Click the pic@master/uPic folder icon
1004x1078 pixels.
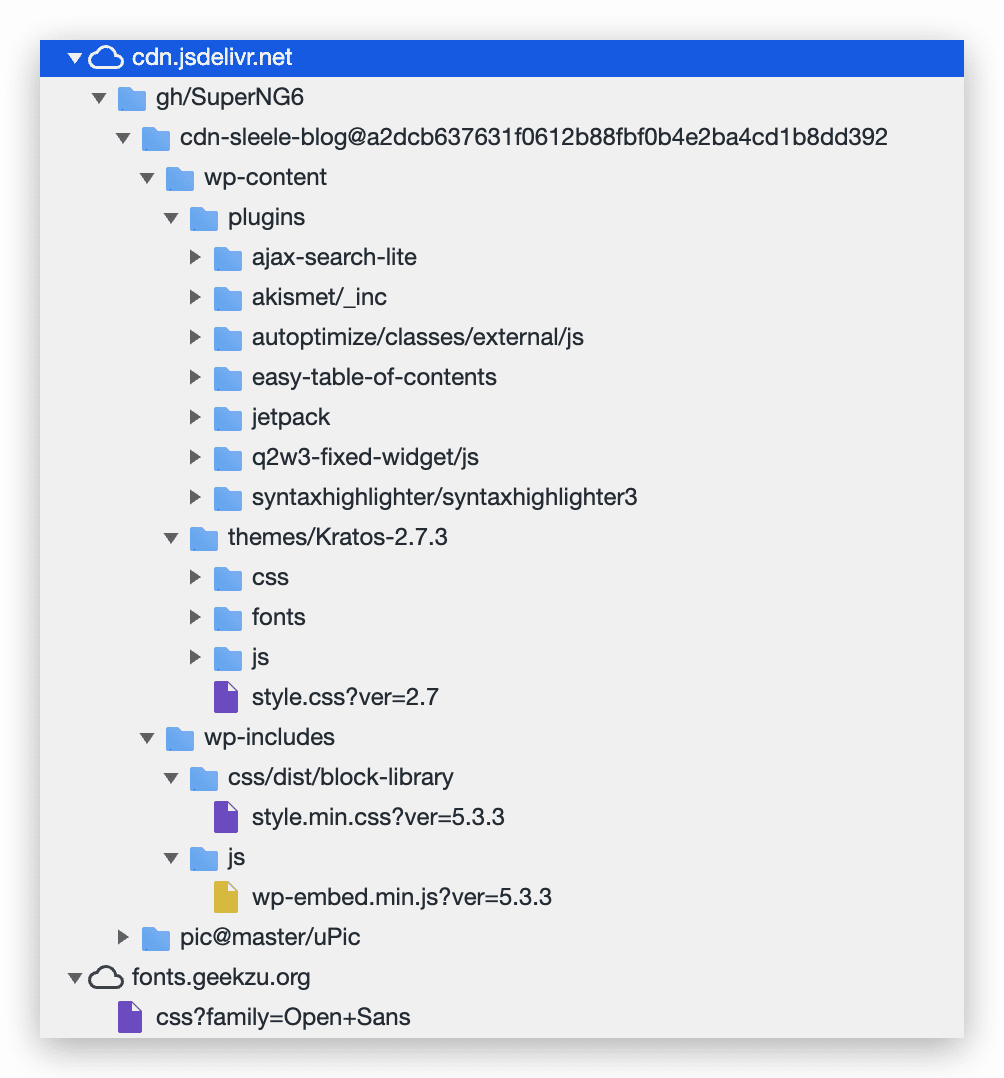coord(155,938)
